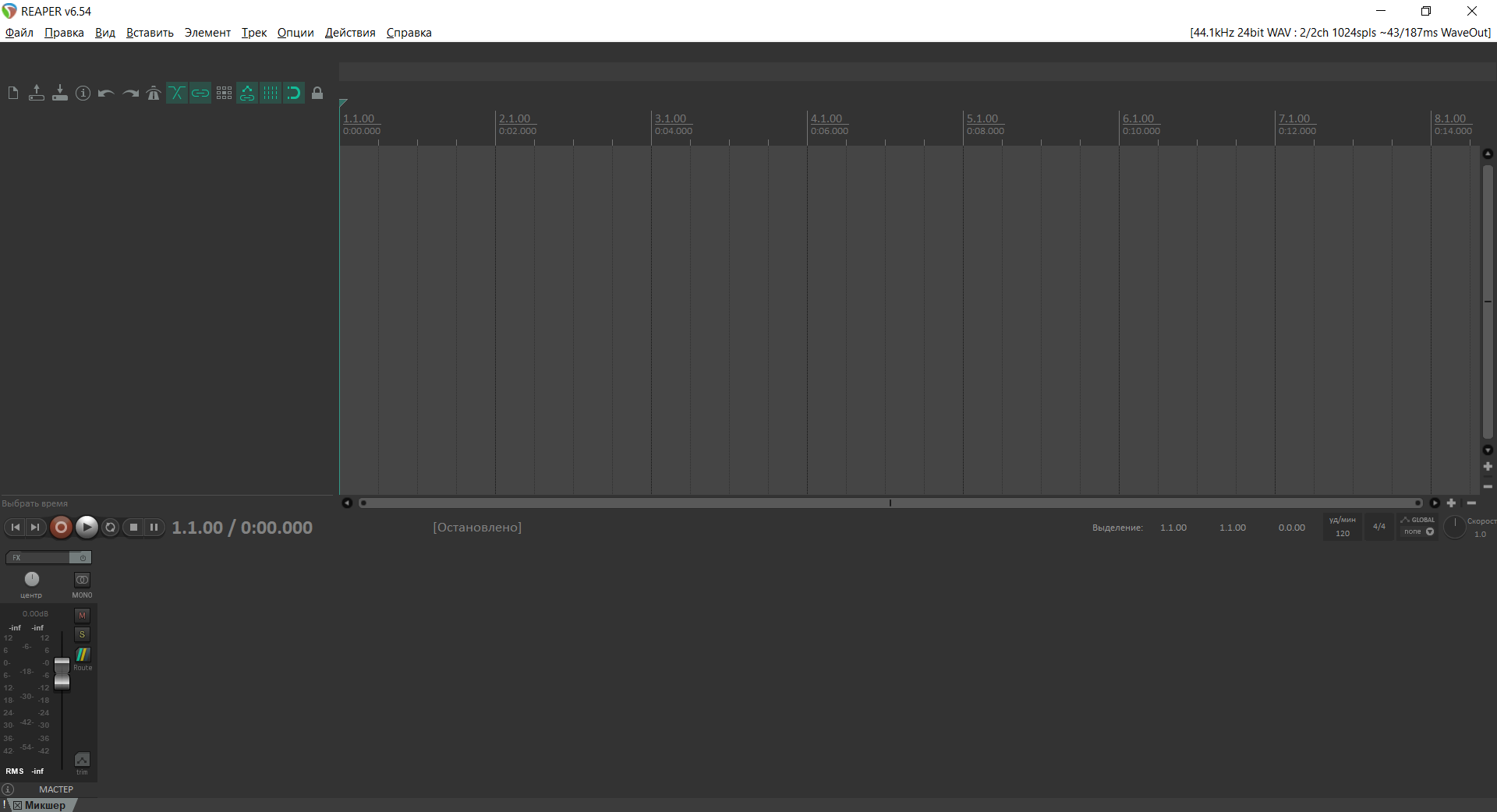Click the master trim envelope button

pos(82,760)
